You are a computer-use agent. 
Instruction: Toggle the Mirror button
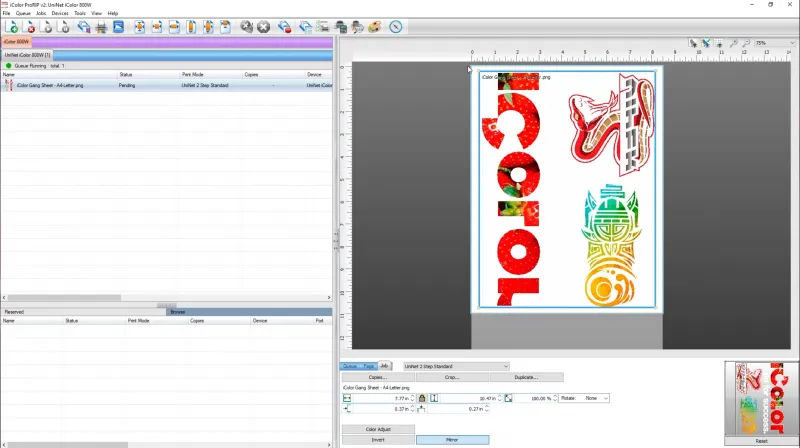[x=452, y=440]
